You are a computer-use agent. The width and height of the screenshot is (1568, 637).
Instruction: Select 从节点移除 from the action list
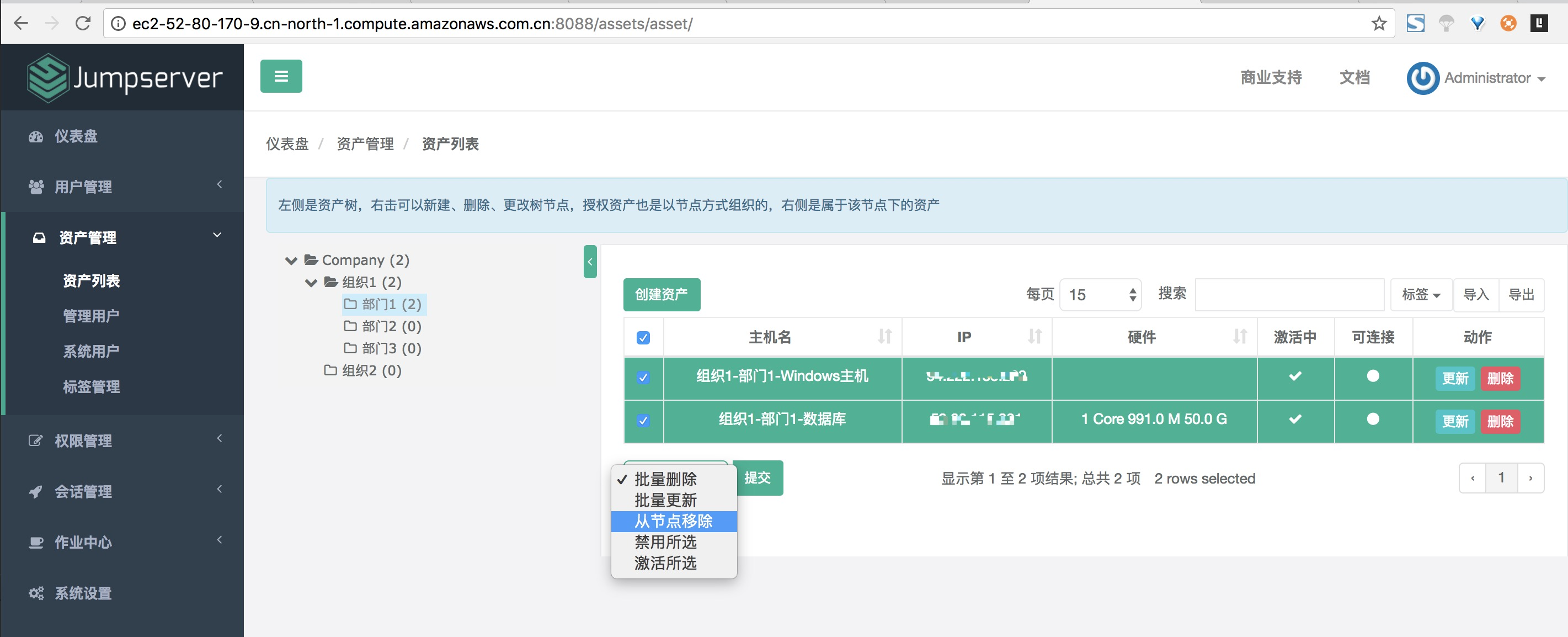coord(673,521)
